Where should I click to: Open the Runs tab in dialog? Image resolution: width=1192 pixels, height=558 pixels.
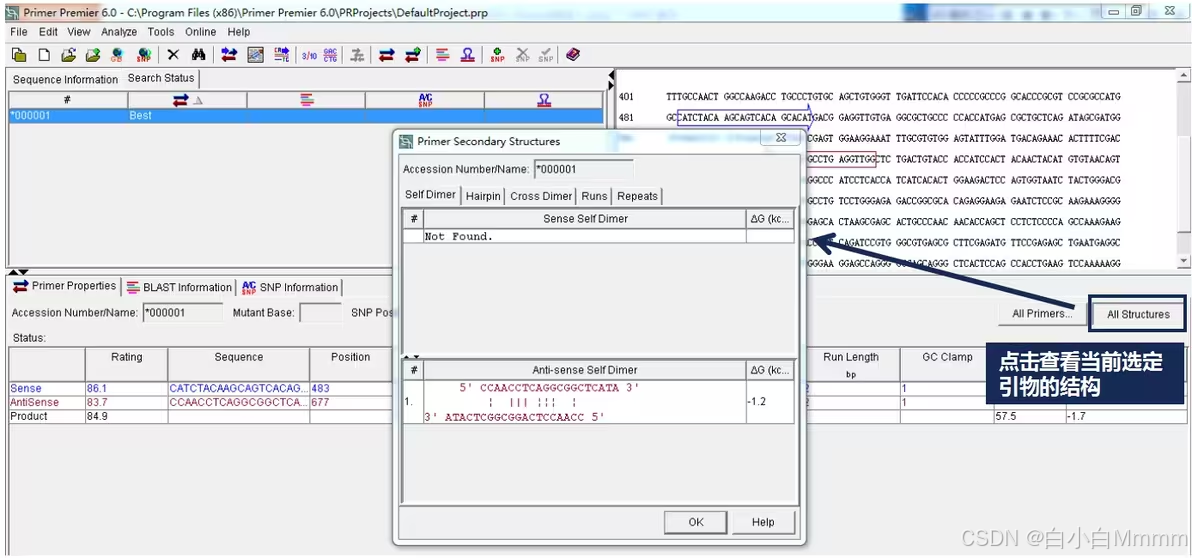[x=594, y=196]
